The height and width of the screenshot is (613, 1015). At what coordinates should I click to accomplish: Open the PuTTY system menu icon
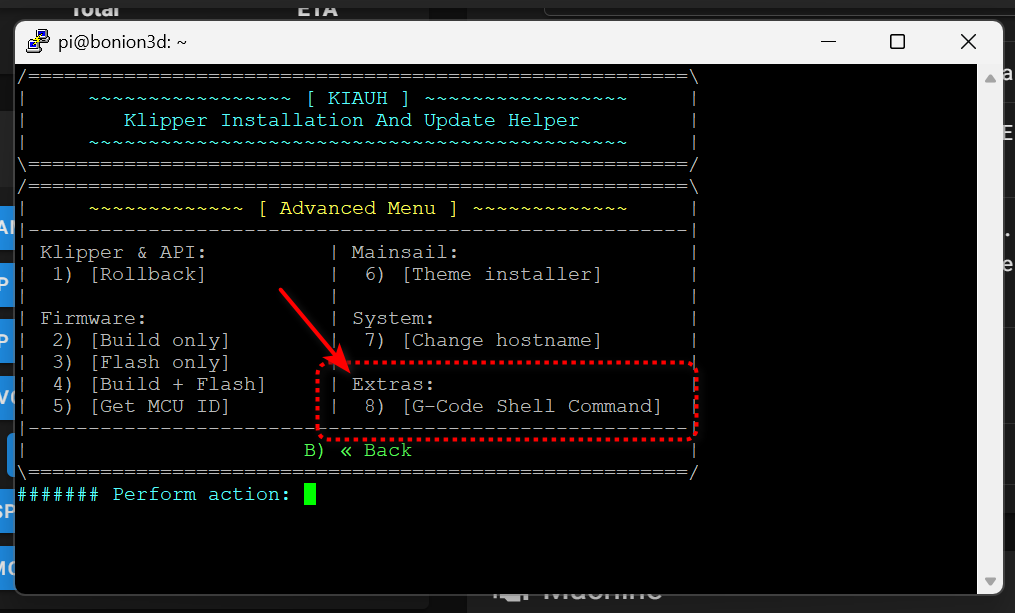pos(38,42)
